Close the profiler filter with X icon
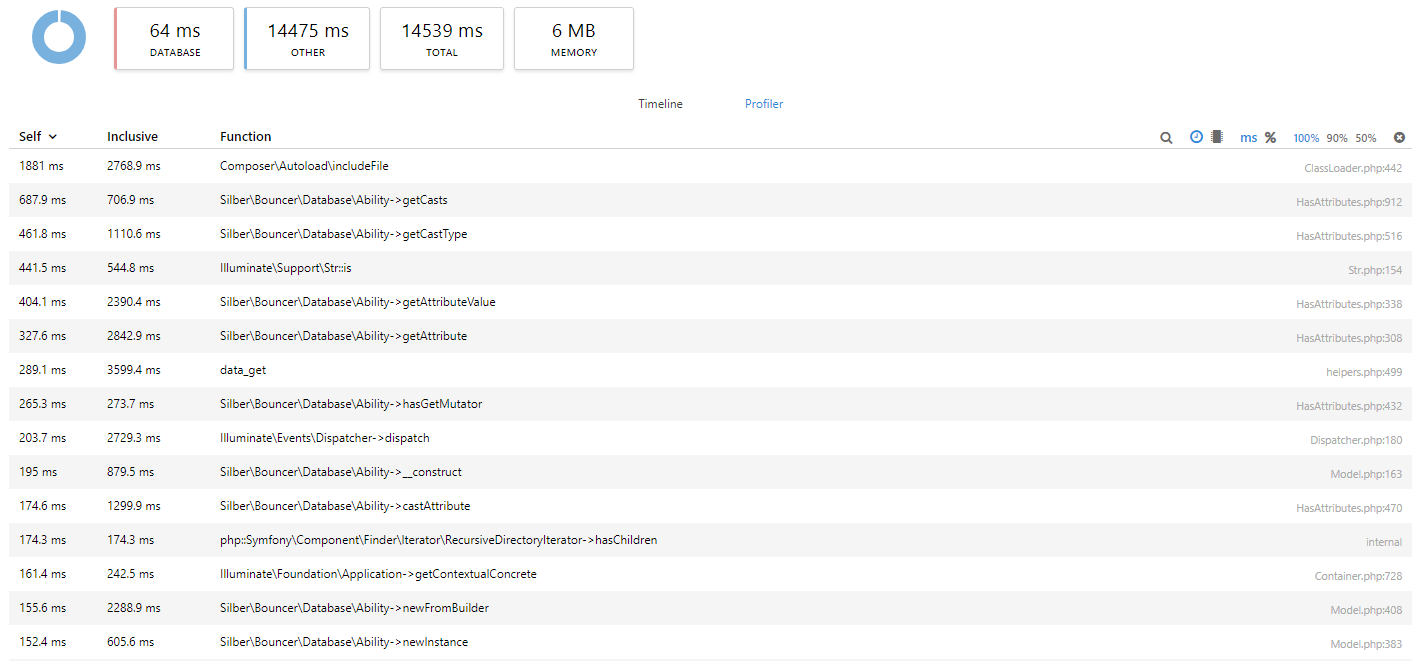 tap(1400, 138)
